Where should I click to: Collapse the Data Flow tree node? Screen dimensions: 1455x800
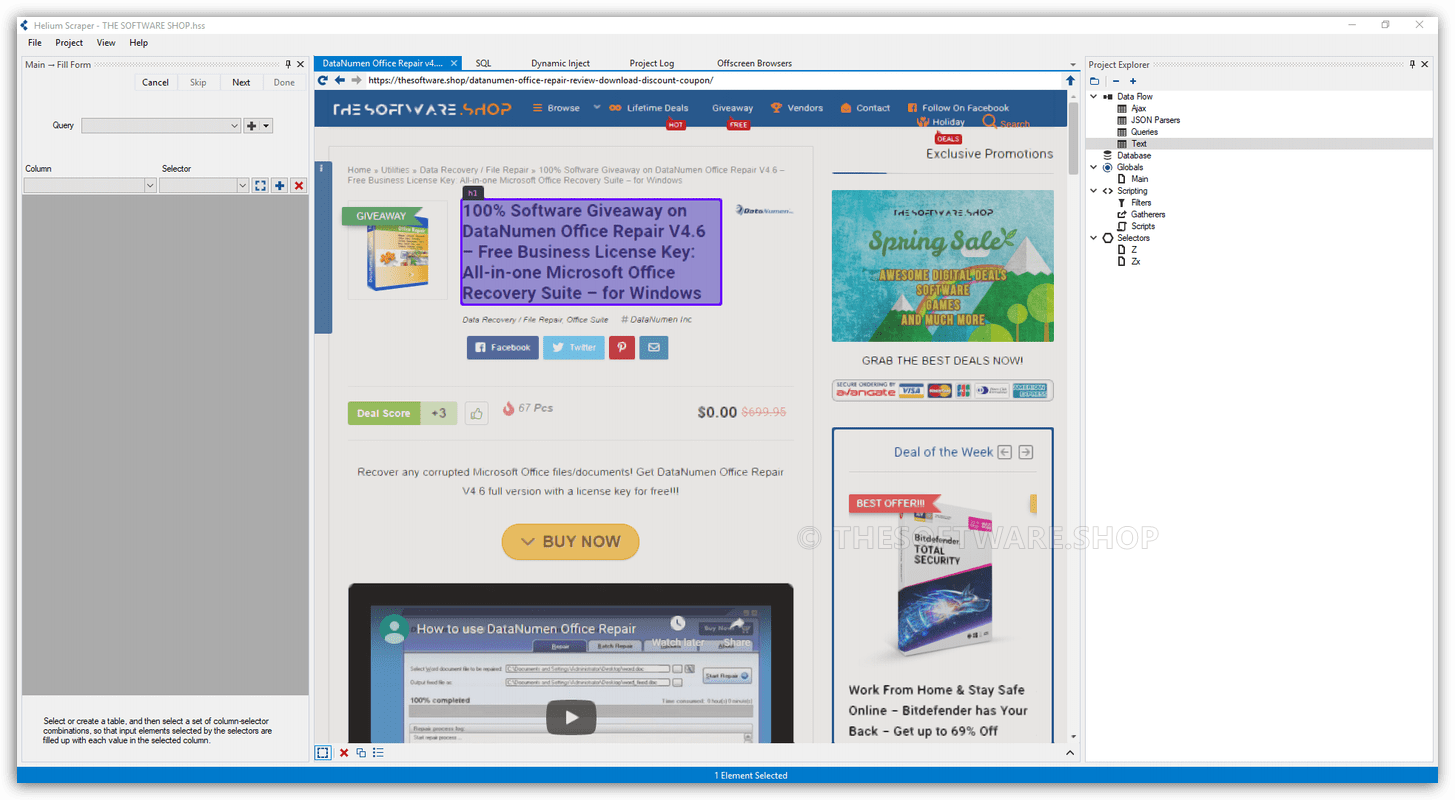point(1094,97)
